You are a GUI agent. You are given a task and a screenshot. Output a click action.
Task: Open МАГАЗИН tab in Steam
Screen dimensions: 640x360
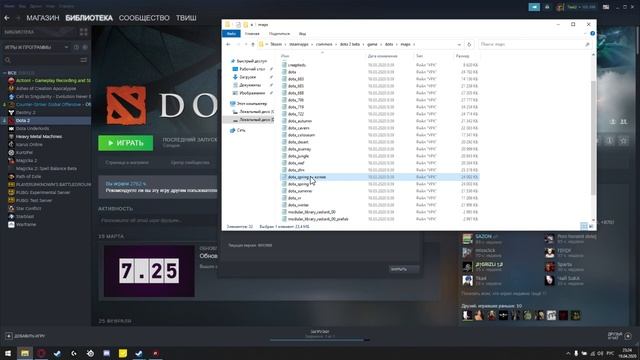[x=43, y=18]
